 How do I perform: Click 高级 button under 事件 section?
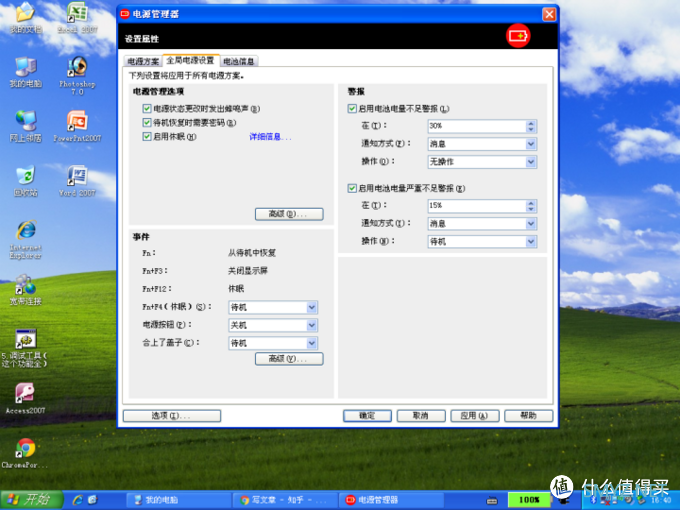click(x=289, y=359)
